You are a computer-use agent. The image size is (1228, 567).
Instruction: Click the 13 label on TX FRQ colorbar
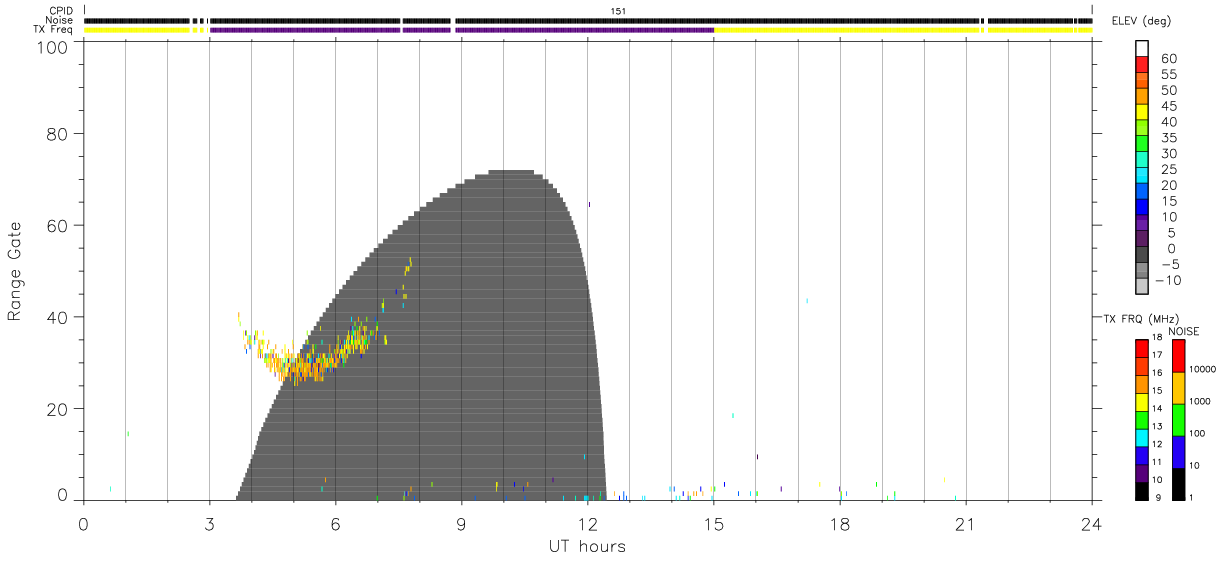[1156, 427]
